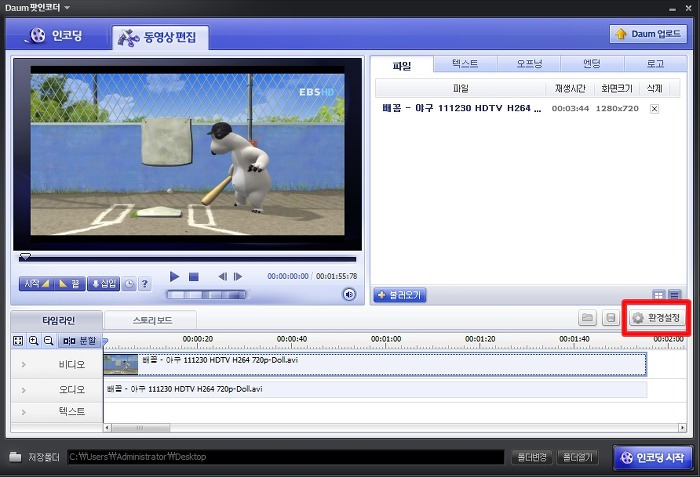Click the 파일 column header
The image size is (700, 477).
click(x=460, y=88)
